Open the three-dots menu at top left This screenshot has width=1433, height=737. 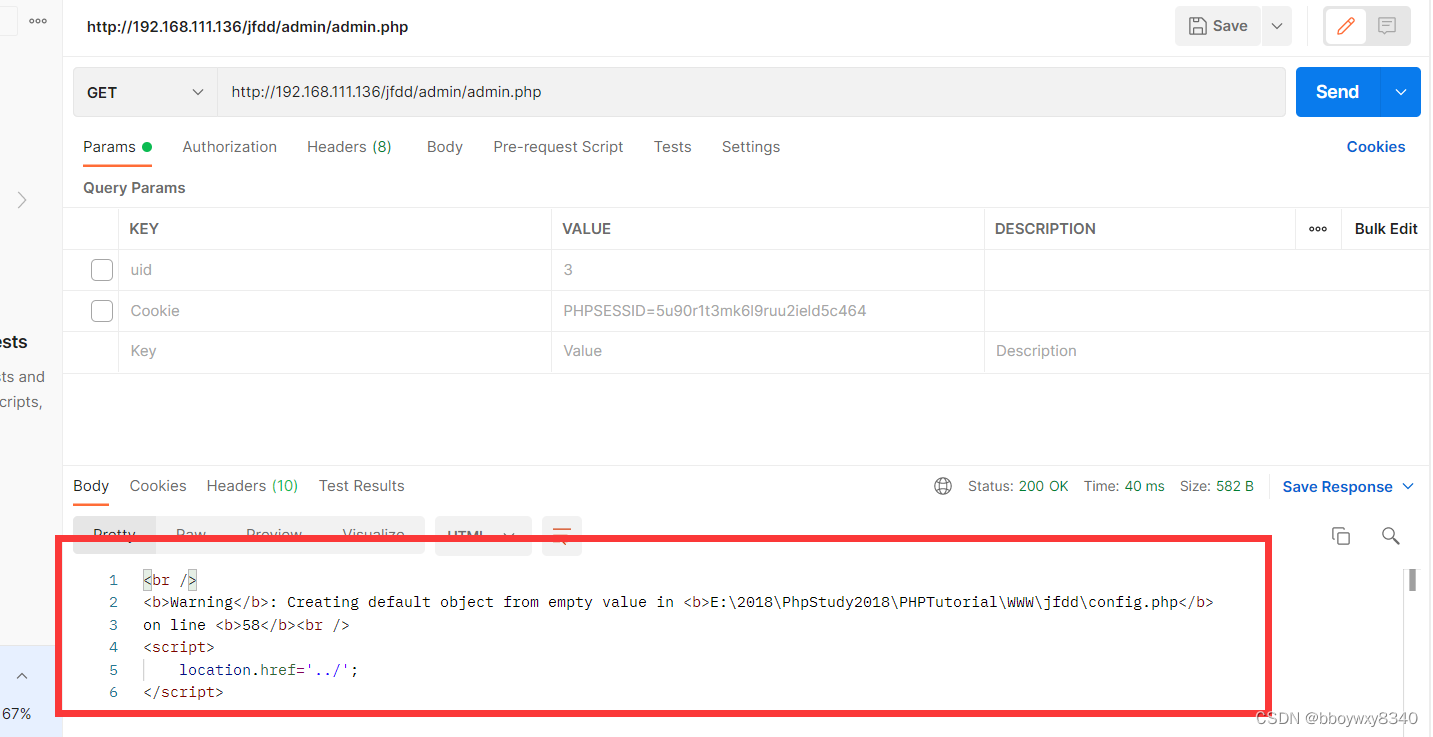(x=38, y=20)
